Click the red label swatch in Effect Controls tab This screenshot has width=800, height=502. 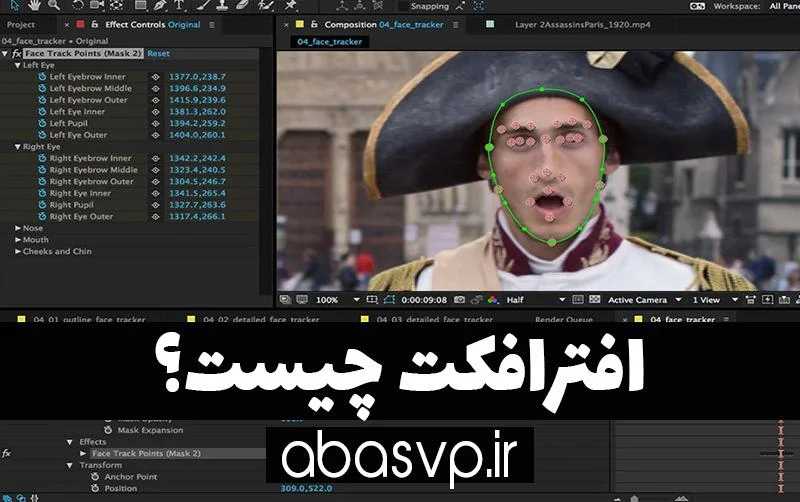[x=80, y=24]
